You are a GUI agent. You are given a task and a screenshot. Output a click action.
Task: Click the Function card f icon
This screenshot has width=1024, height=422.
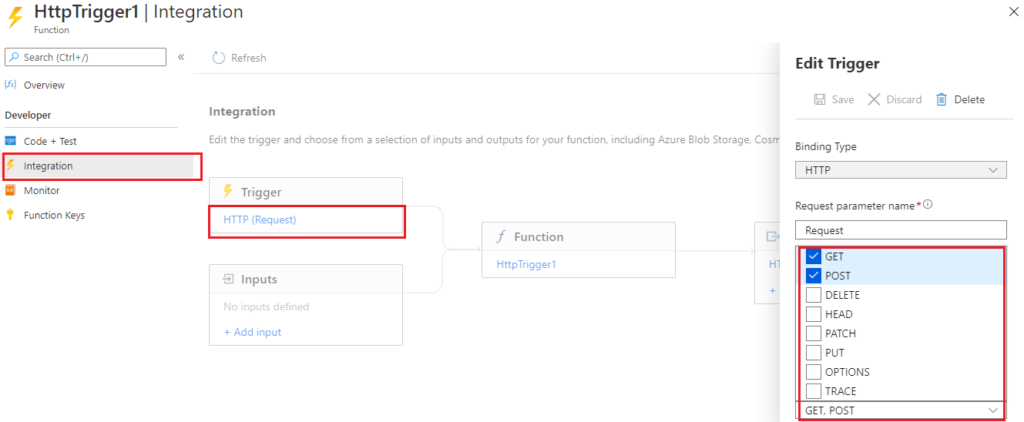tap(501, 236)
